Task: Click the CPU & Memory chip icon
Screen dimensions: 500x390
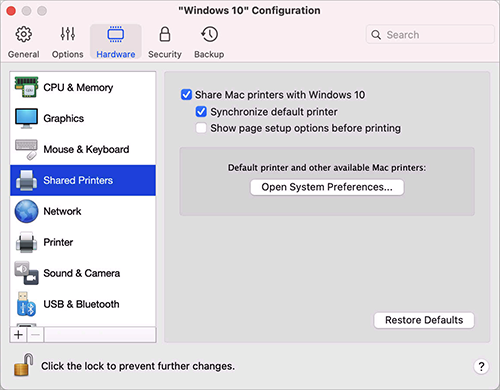Action: click(x=26, y=87)
